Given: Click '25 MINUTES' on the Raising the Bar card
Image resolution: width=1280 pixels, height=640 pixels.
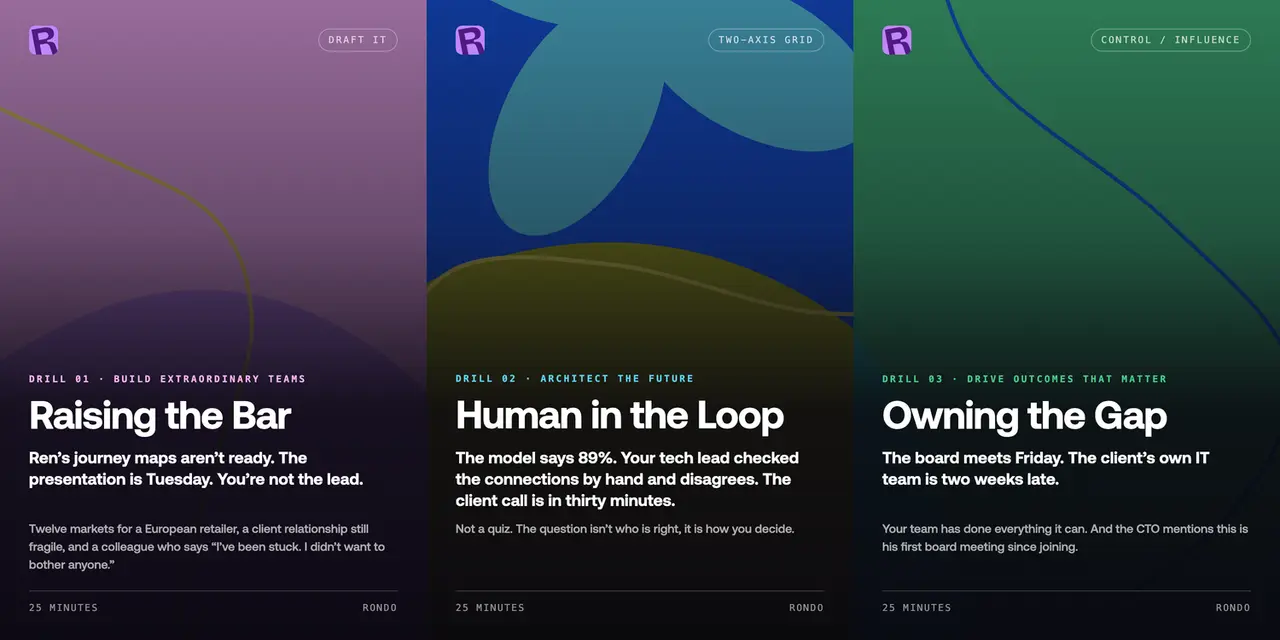Looking at the screenshot, I should click(x=63, y=608).
